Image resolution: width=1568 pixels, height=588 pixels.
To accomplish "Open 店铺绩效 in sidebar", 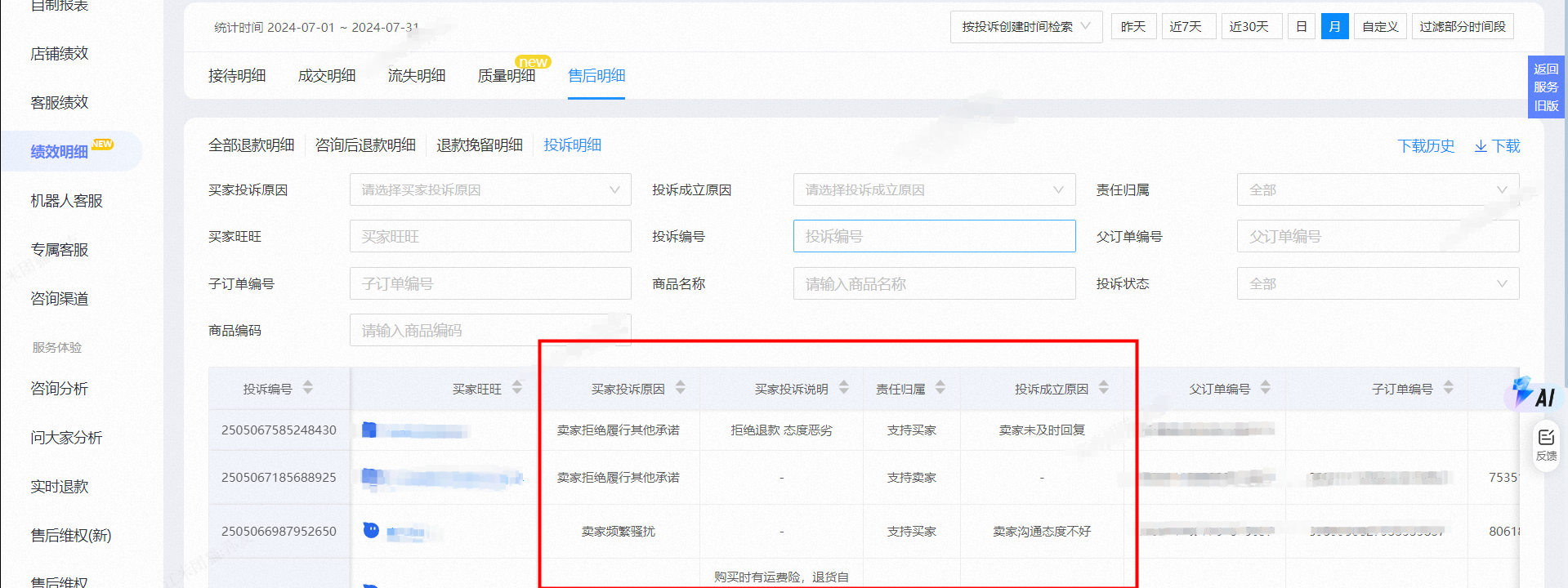I will coord(60,54).
